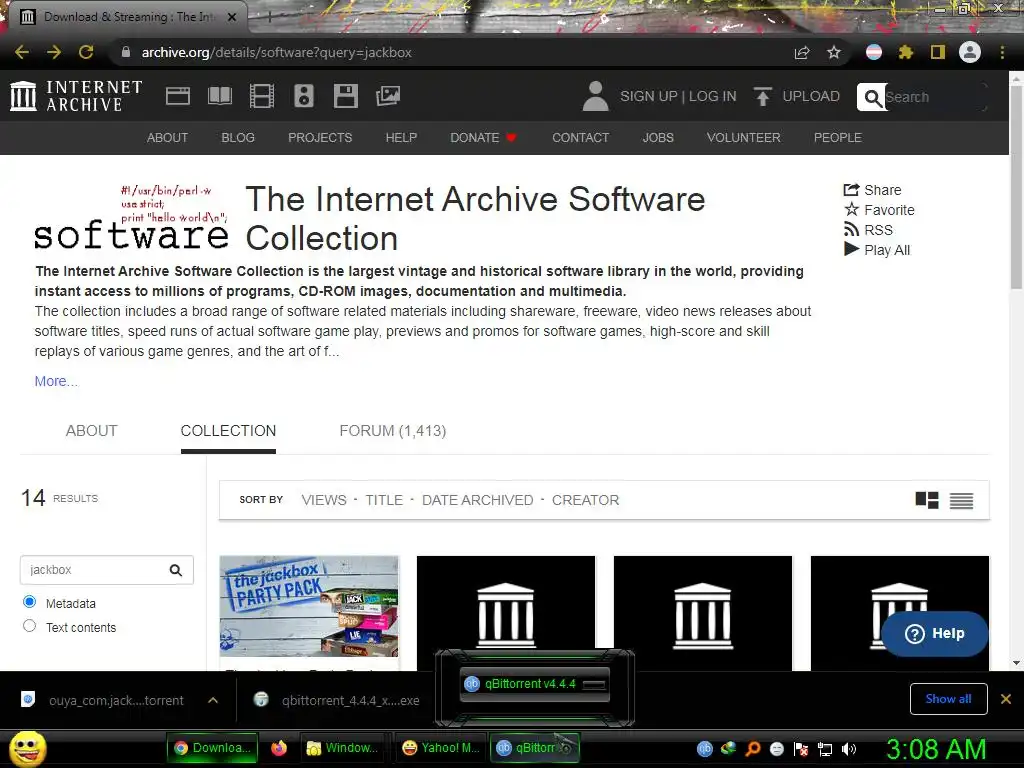Image resolution: width=1024 pixels, height=768 pixels.
Task: Sort results by VIEWS
Action: [324, 500]
